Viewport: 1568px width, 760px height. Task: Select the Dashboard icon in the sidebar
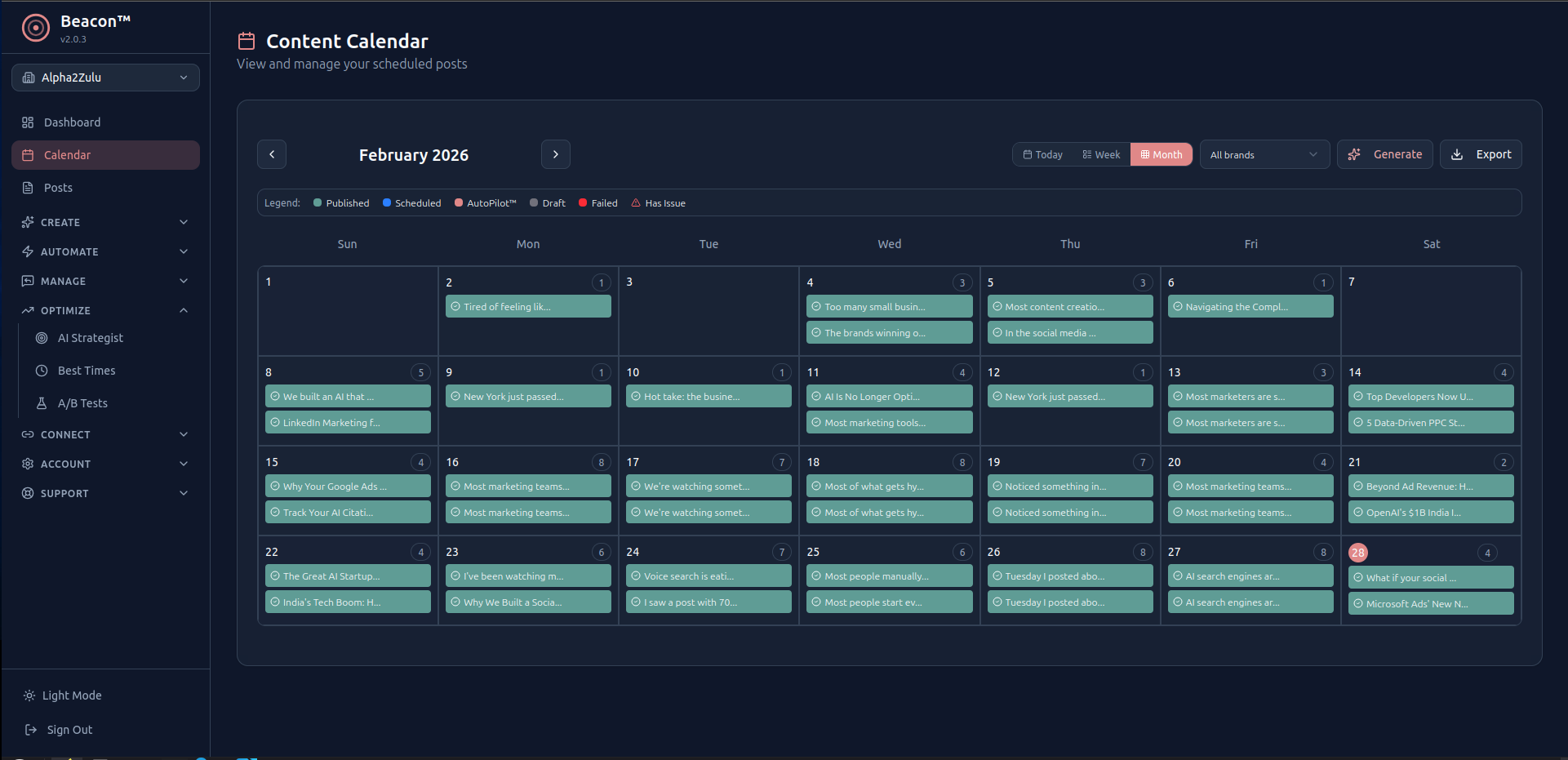click(x=28, y=122)
